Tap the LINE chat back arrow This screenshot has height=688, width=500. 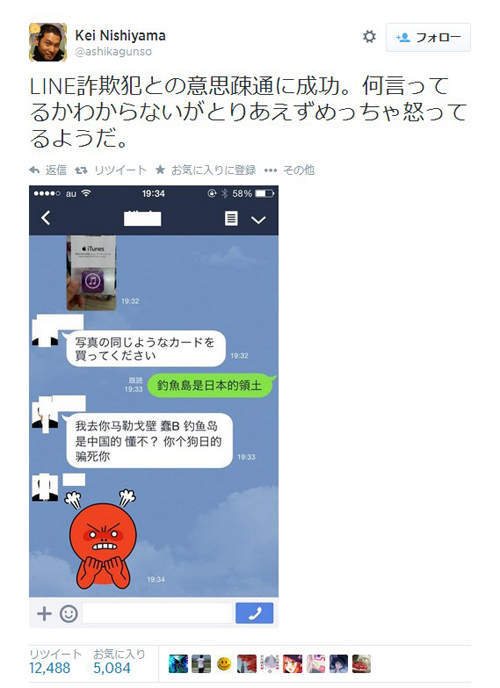46,218
